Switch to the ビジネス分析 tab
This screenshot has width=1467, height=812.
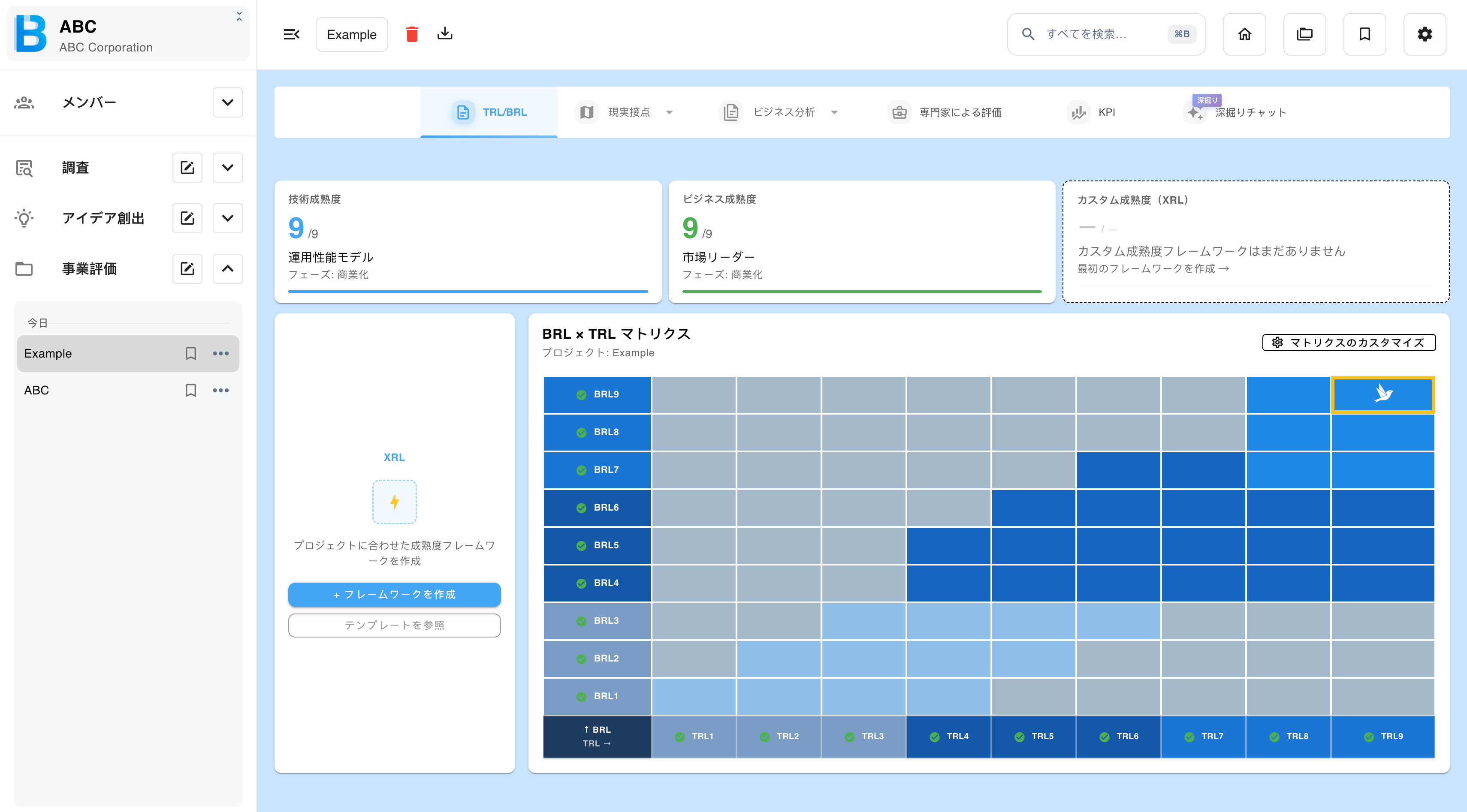coord(780,112)
